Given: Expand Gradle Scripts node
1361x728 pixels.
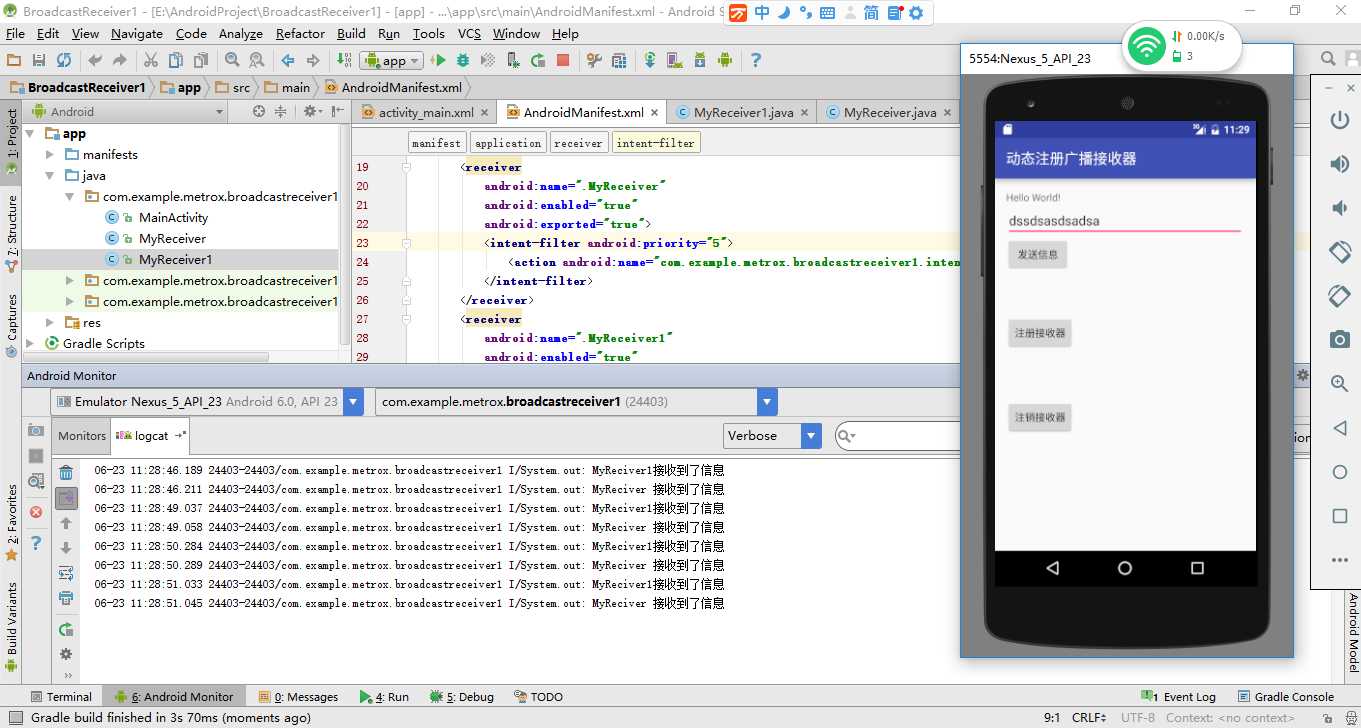Looking at the screenshot, I should point(29,344).
